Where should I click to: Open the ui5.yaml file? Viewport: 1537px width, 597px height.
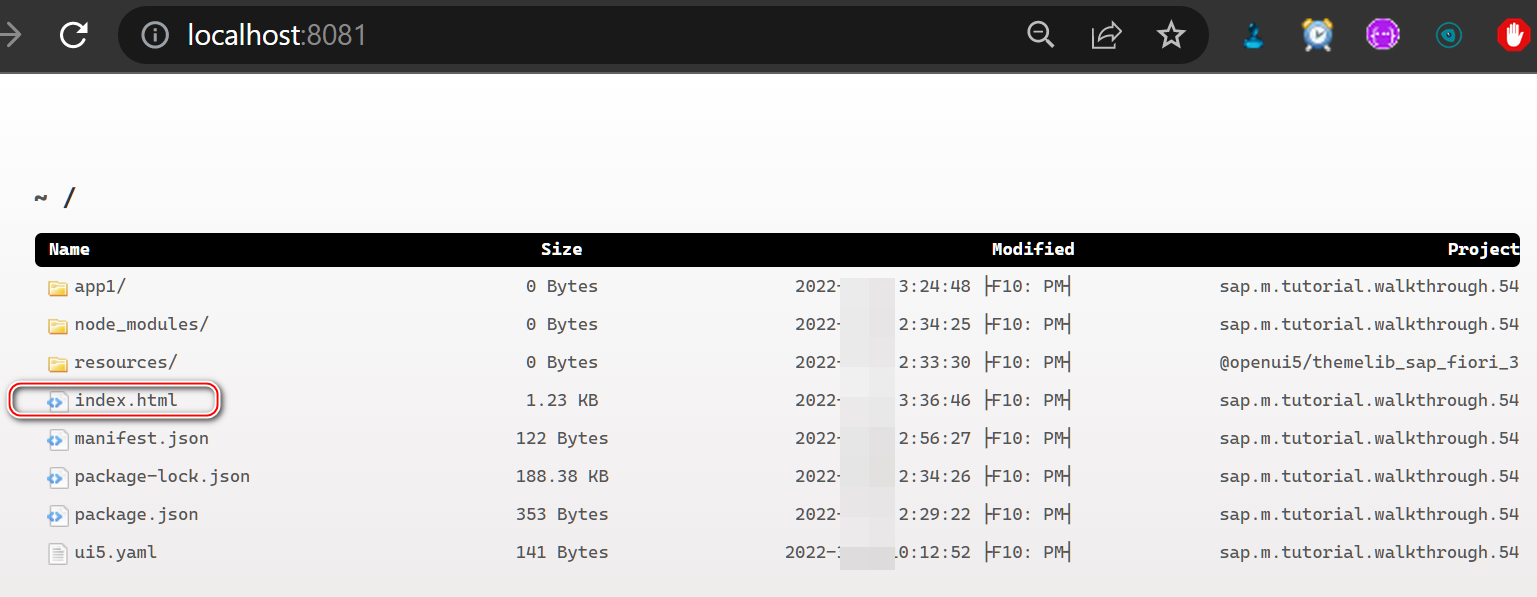115,552
